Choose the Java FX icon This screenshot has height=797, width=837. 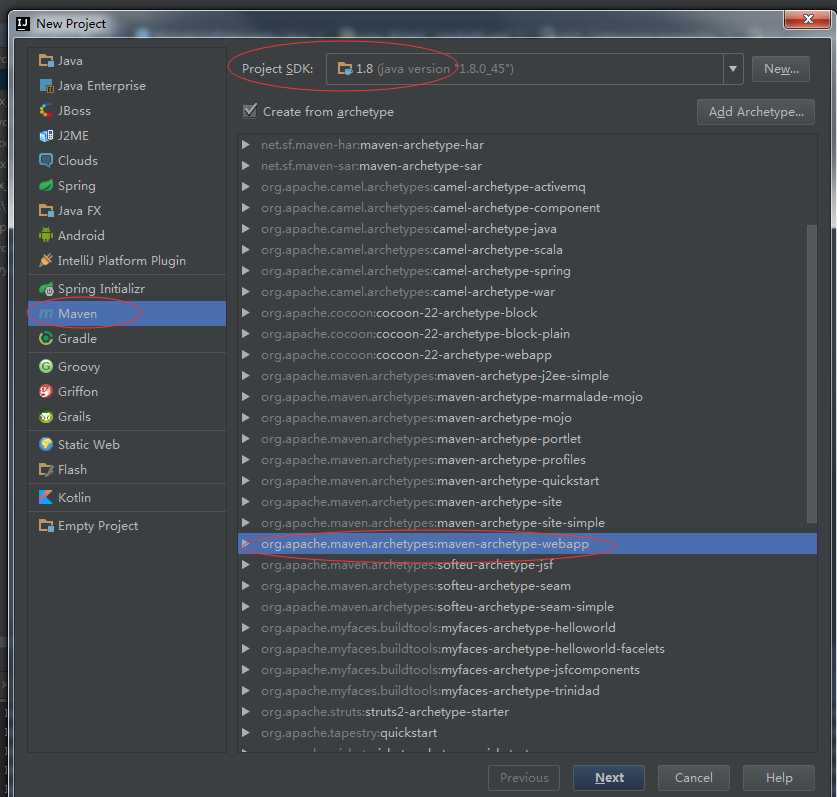(46, 211)
